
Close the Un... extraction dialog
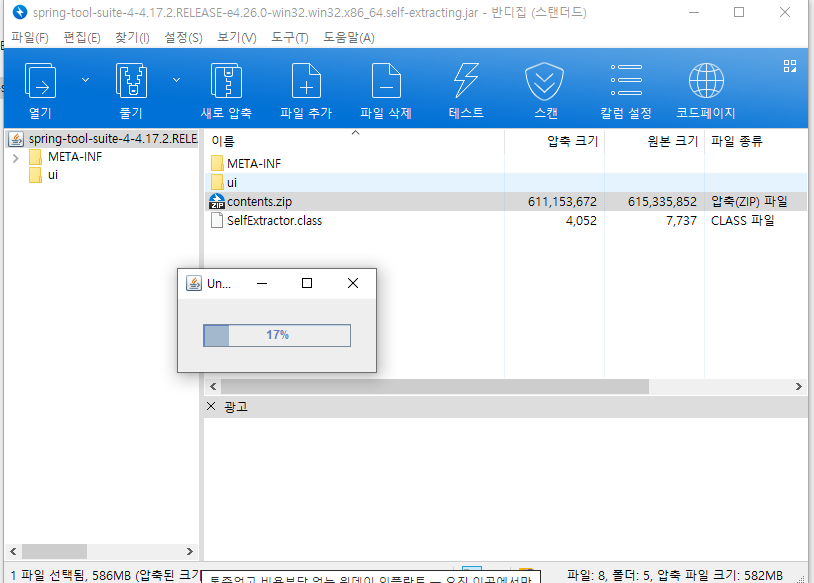353,283
